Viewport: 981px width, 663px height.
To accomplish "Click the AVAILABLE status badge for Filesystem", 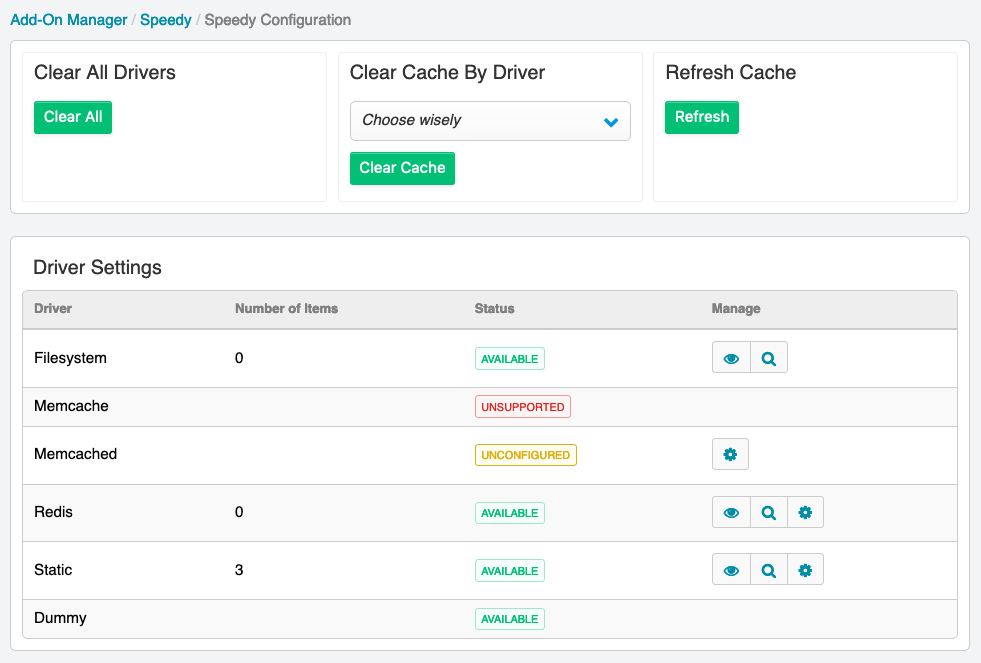I will [510, 358].
